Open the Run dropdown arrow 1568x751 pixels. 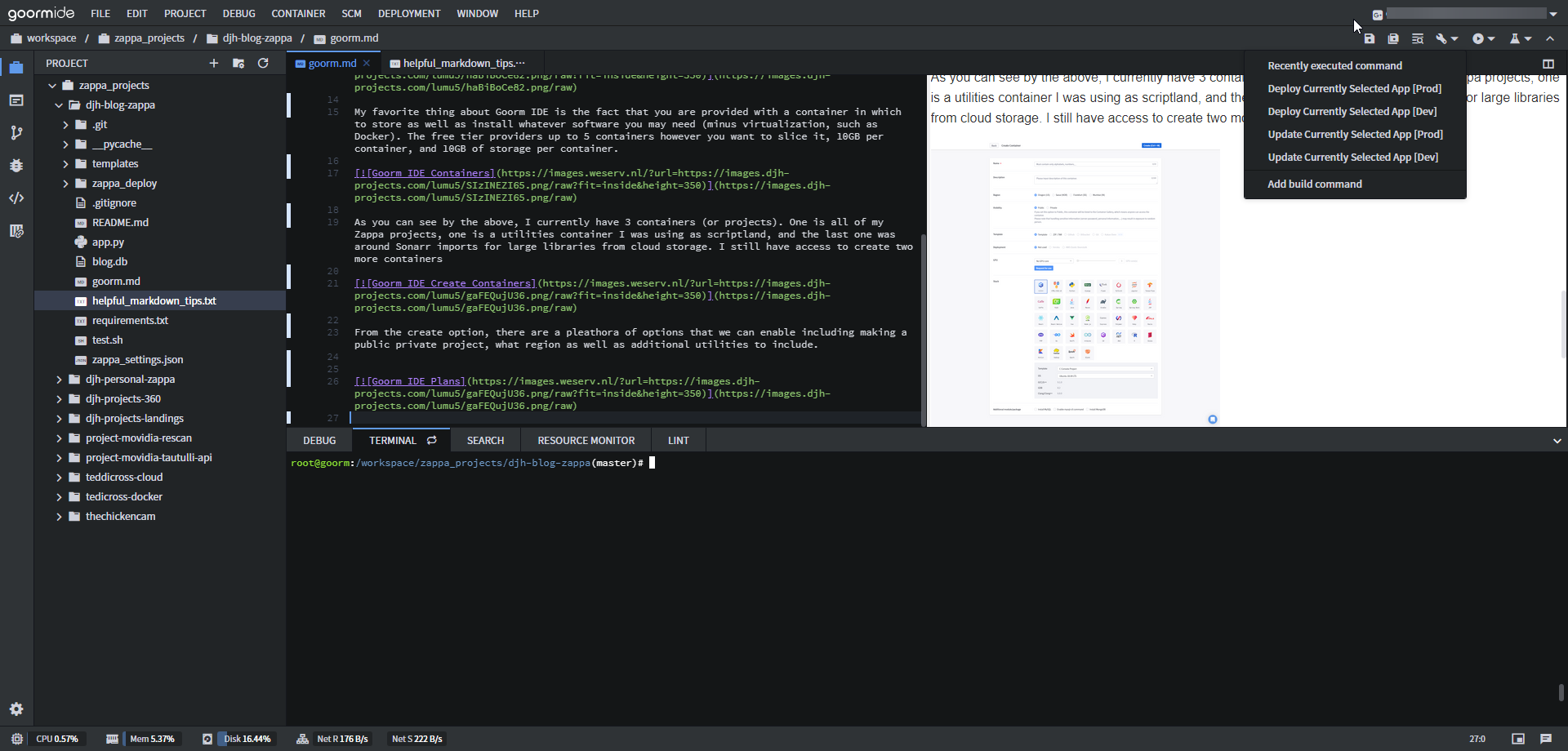pos(1491,38)
